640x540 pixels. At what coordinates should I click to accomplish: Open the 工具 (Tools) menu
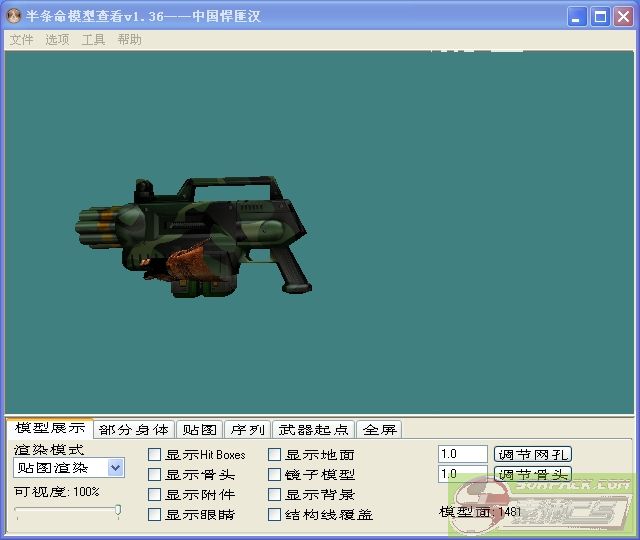tap(93, 40)
